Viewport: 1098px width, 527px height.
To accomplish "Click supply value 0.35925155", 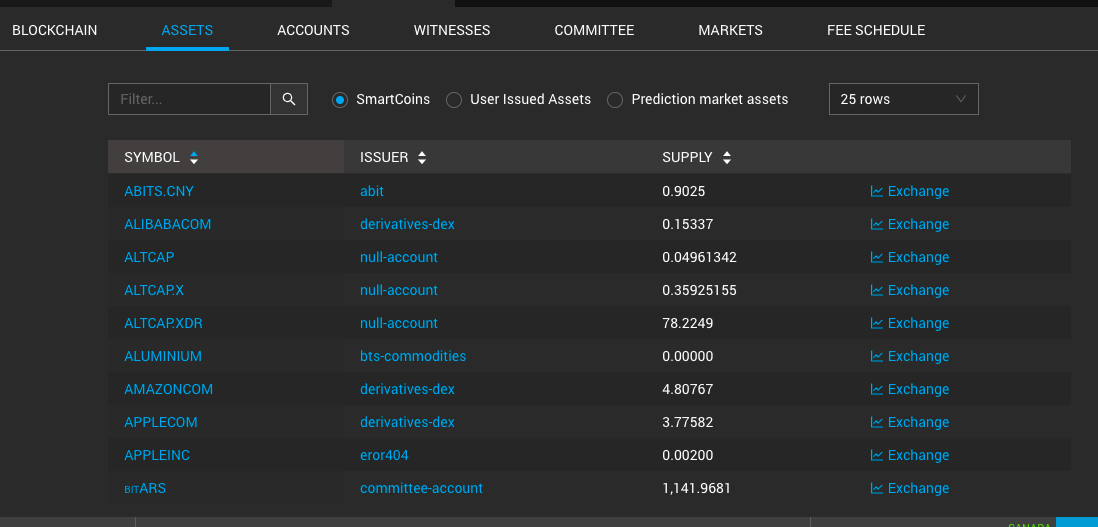I will [x=700, y=290].
